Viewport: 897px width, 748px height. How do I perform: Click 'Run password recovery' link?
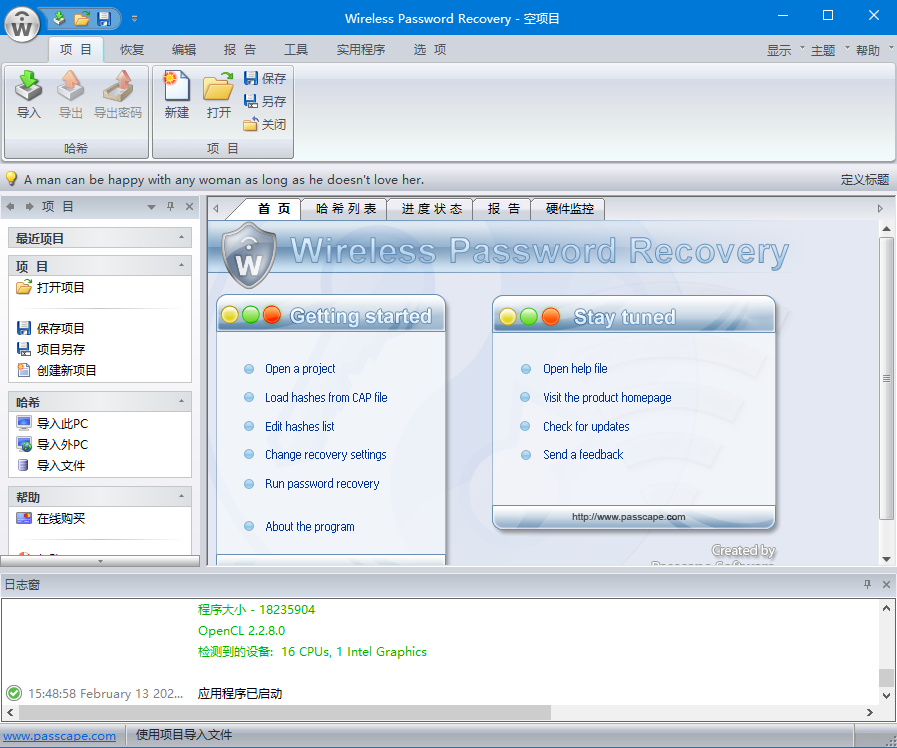[322, 484]
